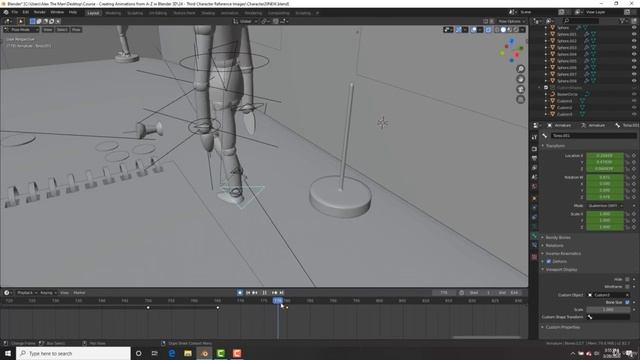Hide Sphere.005 using its eye icon
This screenshot has width=640, height=360.
click(x=634, y=61)
